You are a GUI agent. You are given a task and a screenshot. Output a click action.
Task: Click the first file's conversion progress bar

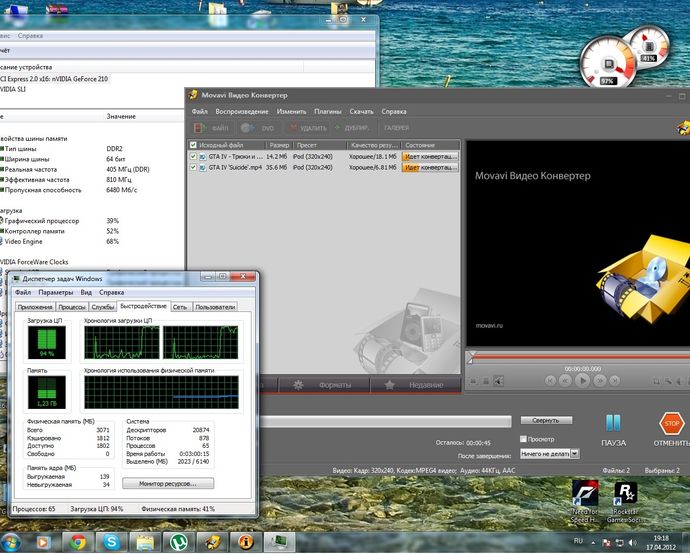coord(430,156)
